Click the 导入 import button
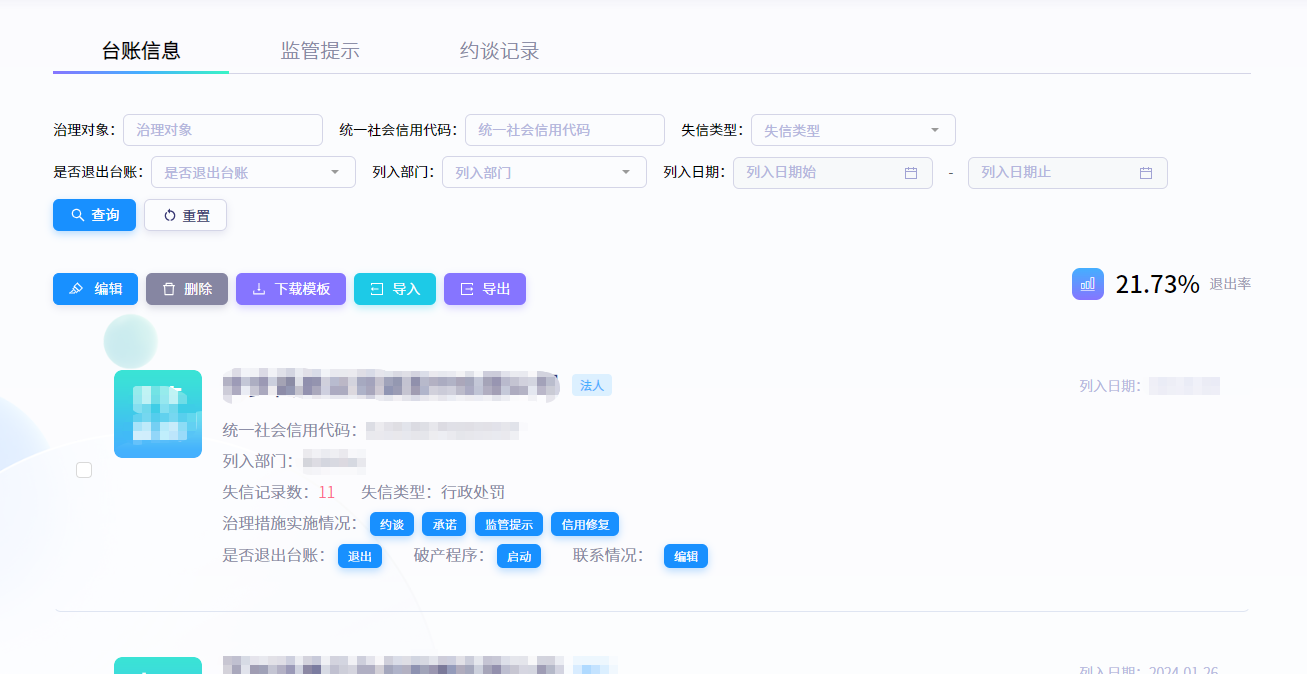Screen dimensions: 1307x674 pyautogui.click(x=394, y=289)
